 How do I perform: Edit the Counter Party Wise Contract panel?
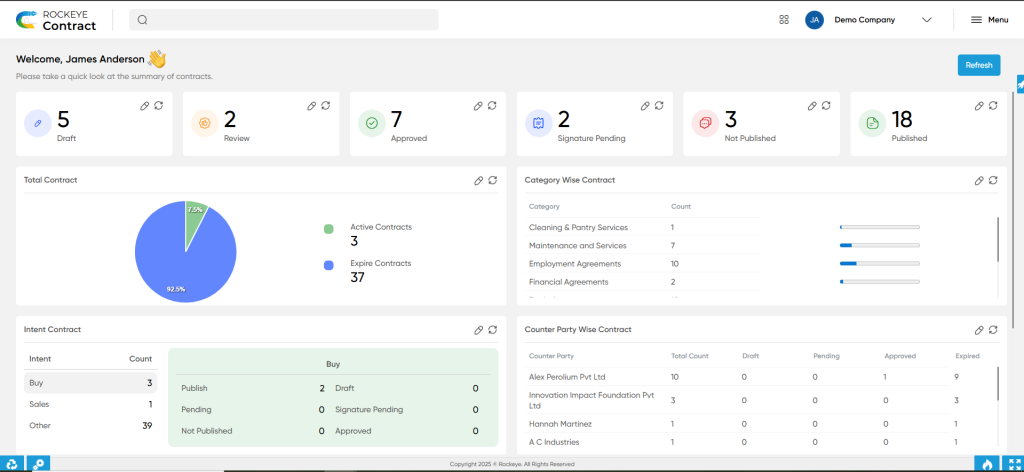coord(979,330)
